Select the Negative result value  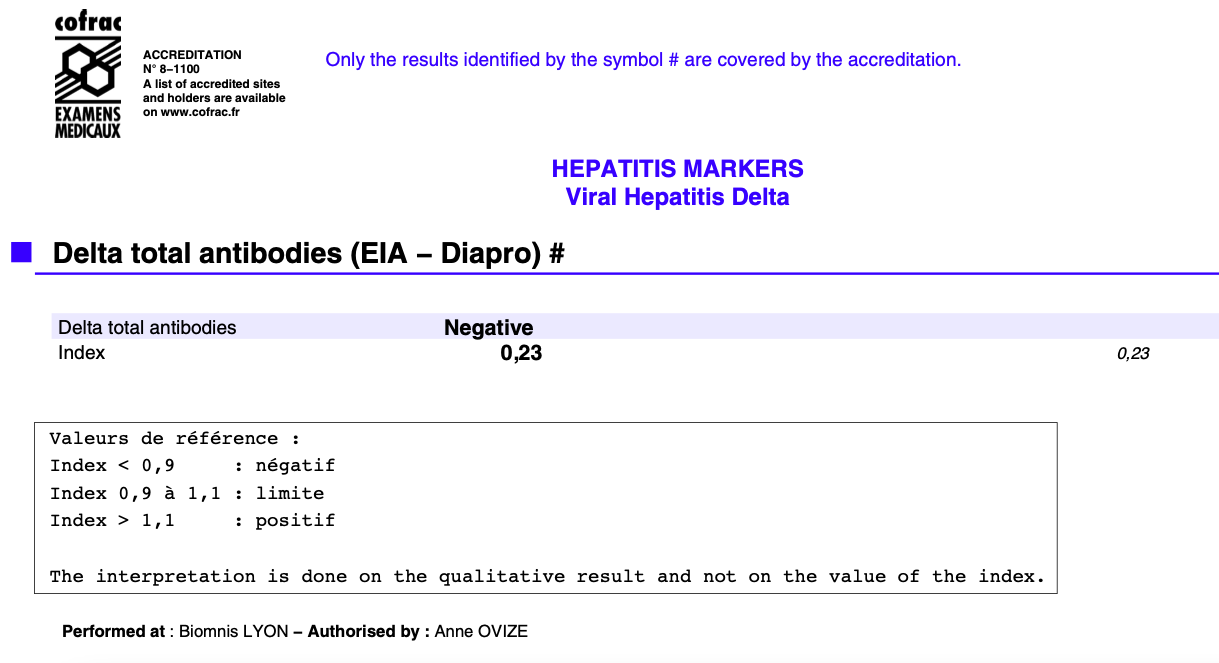[x=488, y=328]
